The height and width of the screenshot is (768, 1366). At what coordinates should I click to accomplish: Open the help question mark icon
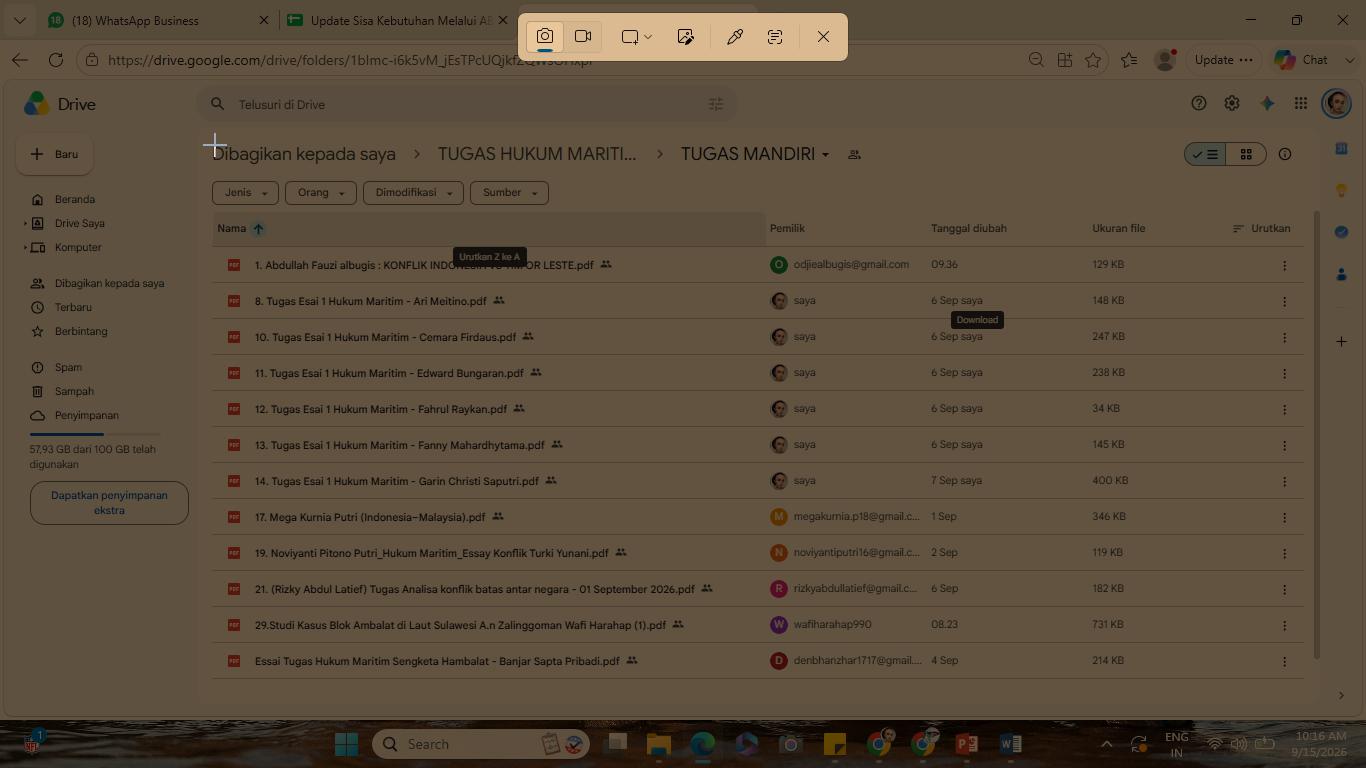coord(1199,104)
